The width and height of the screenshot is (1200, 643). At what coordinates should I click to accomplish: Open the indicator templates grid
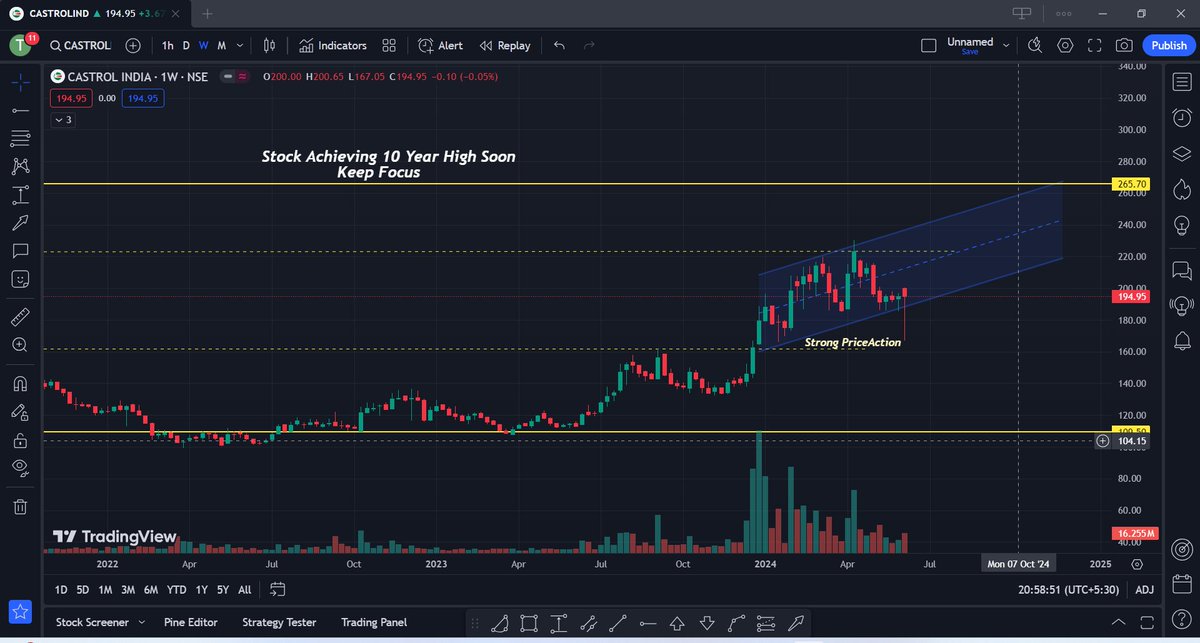click(x=390, y=45)
